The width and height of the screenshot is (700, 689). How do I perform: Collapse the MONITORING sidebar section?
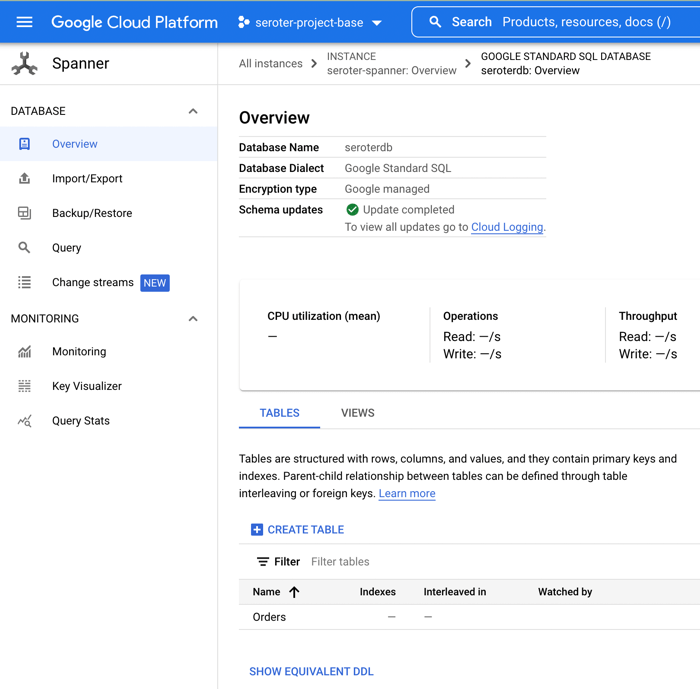pos(193,319)
